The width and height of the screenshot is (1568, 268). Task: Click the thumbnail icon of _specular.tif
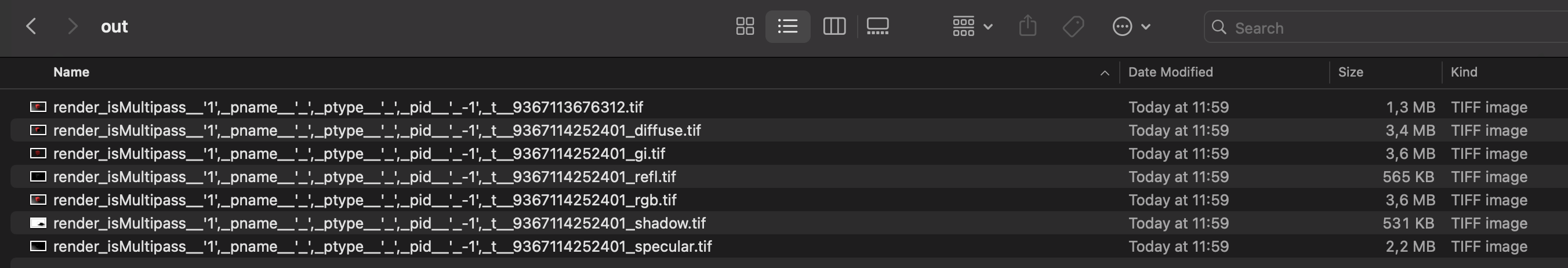pos(38,246)
